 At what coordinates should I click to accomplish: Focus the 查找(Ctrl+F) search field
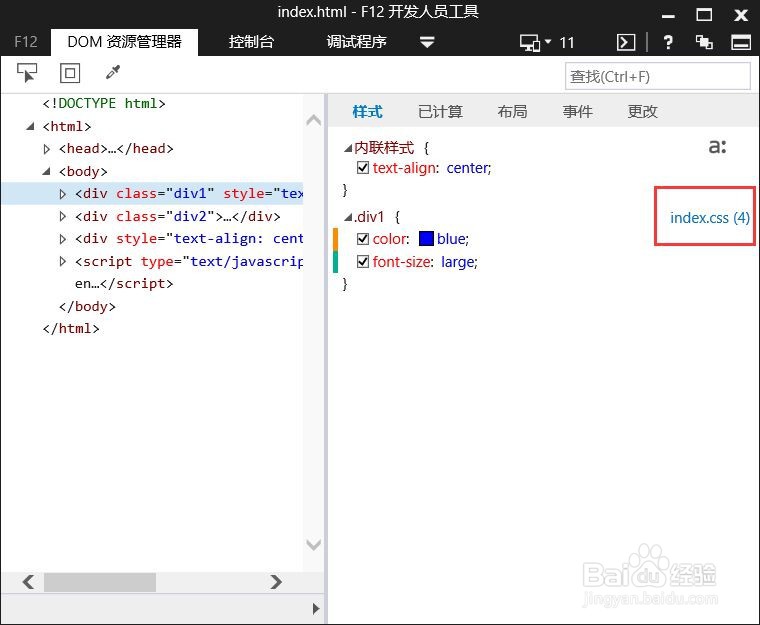point(658,76)
